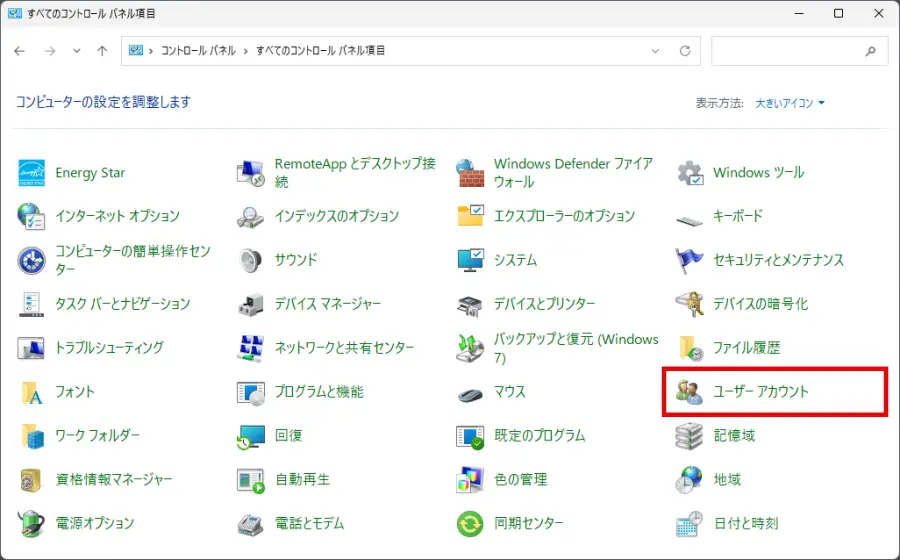
Task: Expand the chevron after コントロール パネル breadcrumb
Action: (x=246, y=51)
